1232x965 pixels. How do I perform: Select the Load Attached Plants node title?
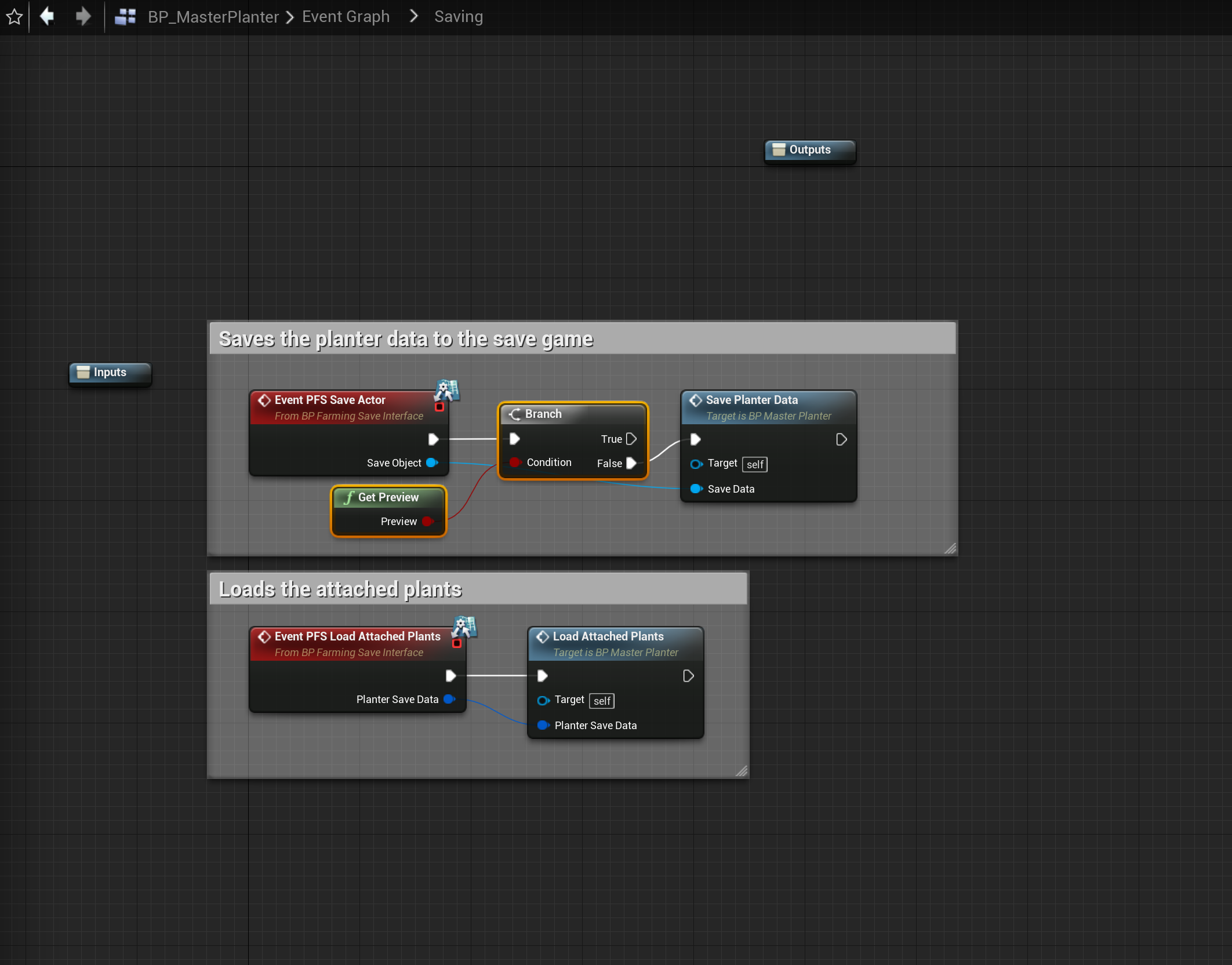[608, 636]
